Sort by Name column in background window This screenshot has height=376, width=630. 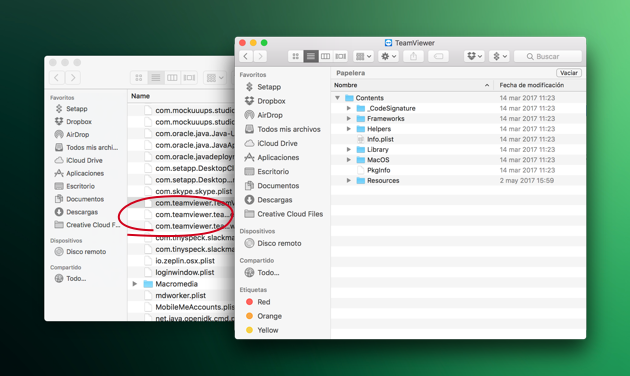click(181, 96)
